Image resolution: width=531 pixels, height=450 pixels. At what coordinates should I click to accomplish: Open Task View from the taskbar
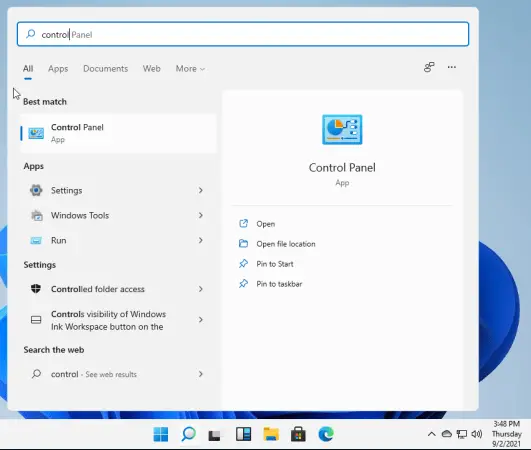[x=214, y=435]
